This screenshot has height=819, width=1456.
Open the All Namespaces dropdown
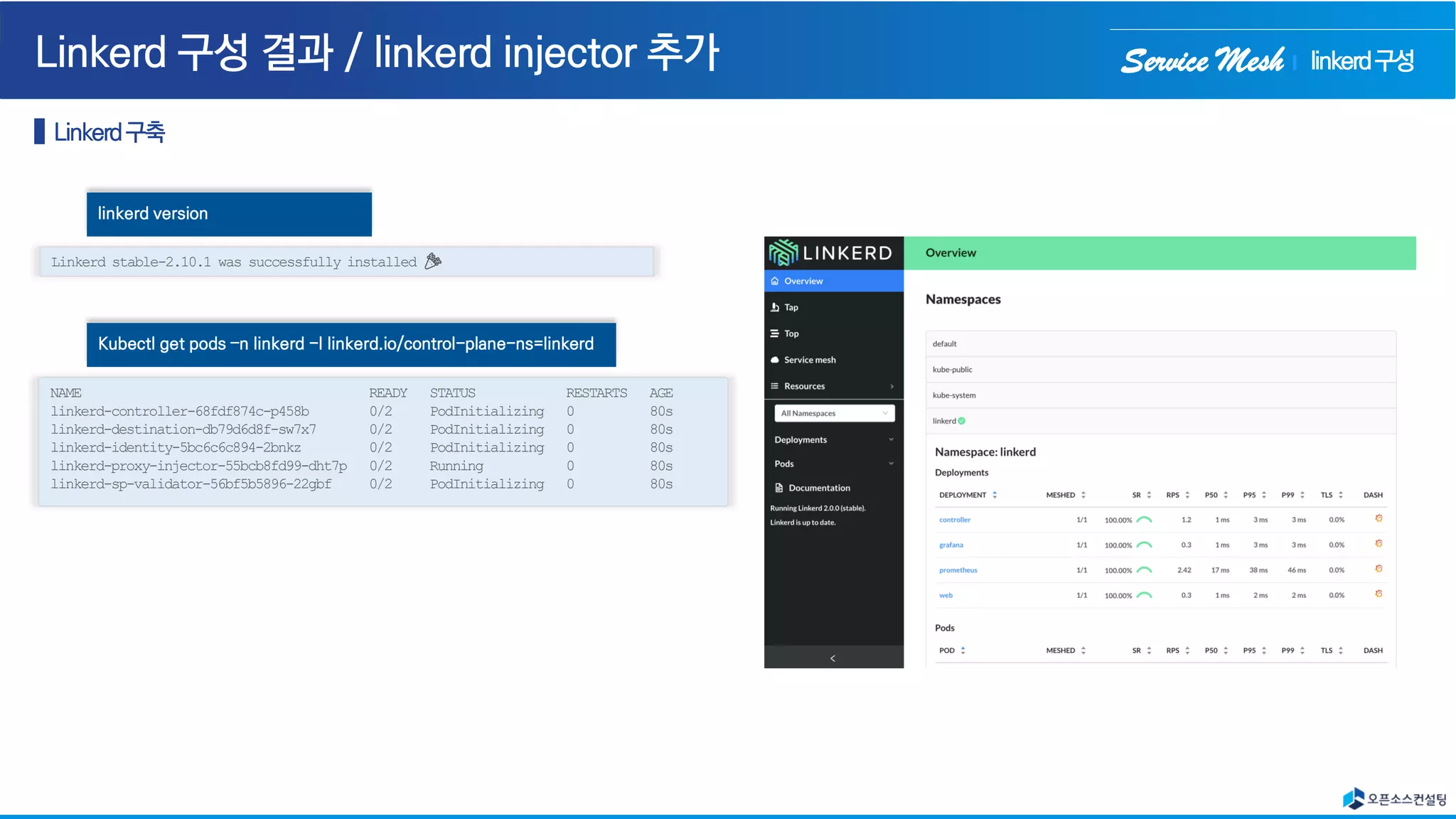point(834,413)
